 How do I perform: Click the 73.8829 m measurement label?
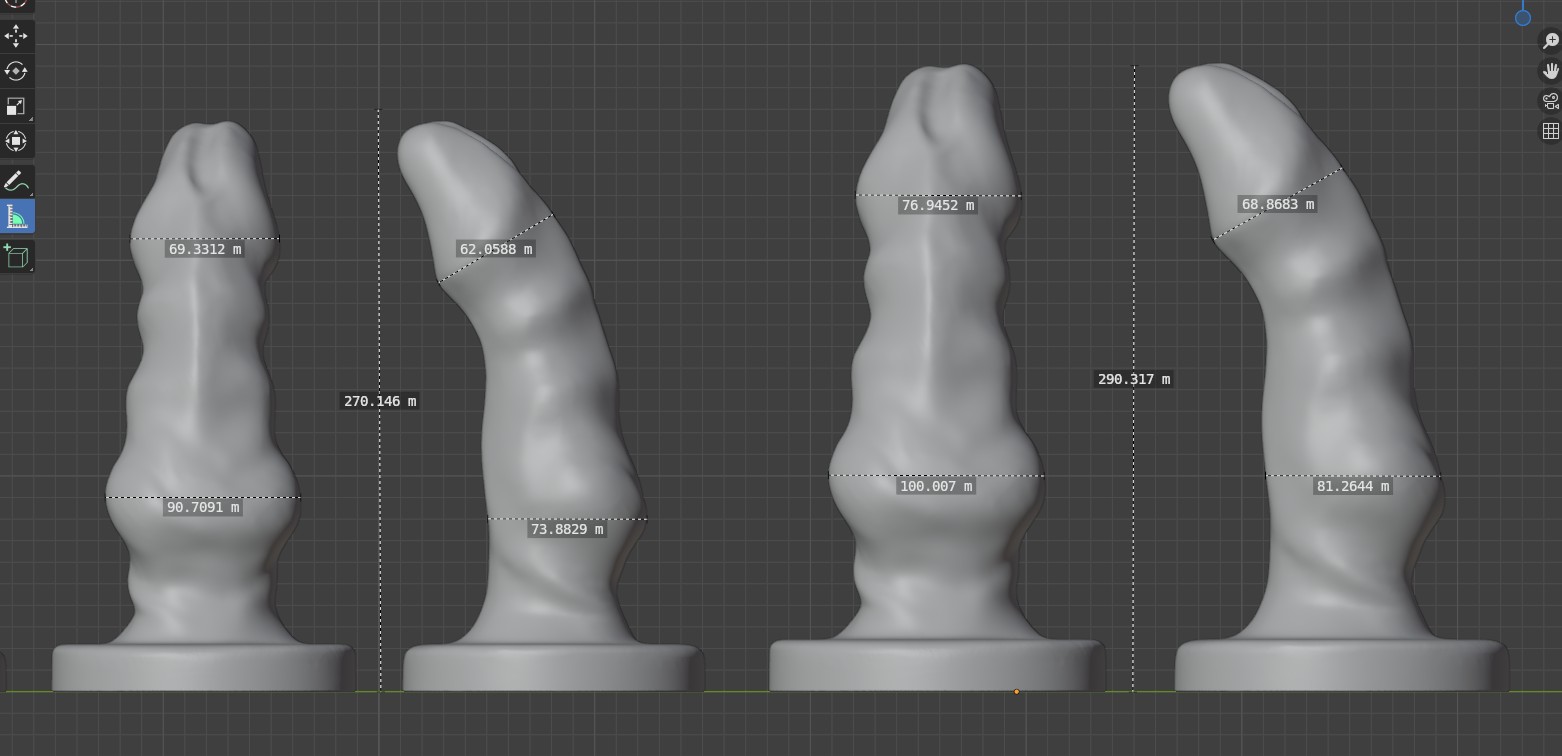click(x=567, y=529)
